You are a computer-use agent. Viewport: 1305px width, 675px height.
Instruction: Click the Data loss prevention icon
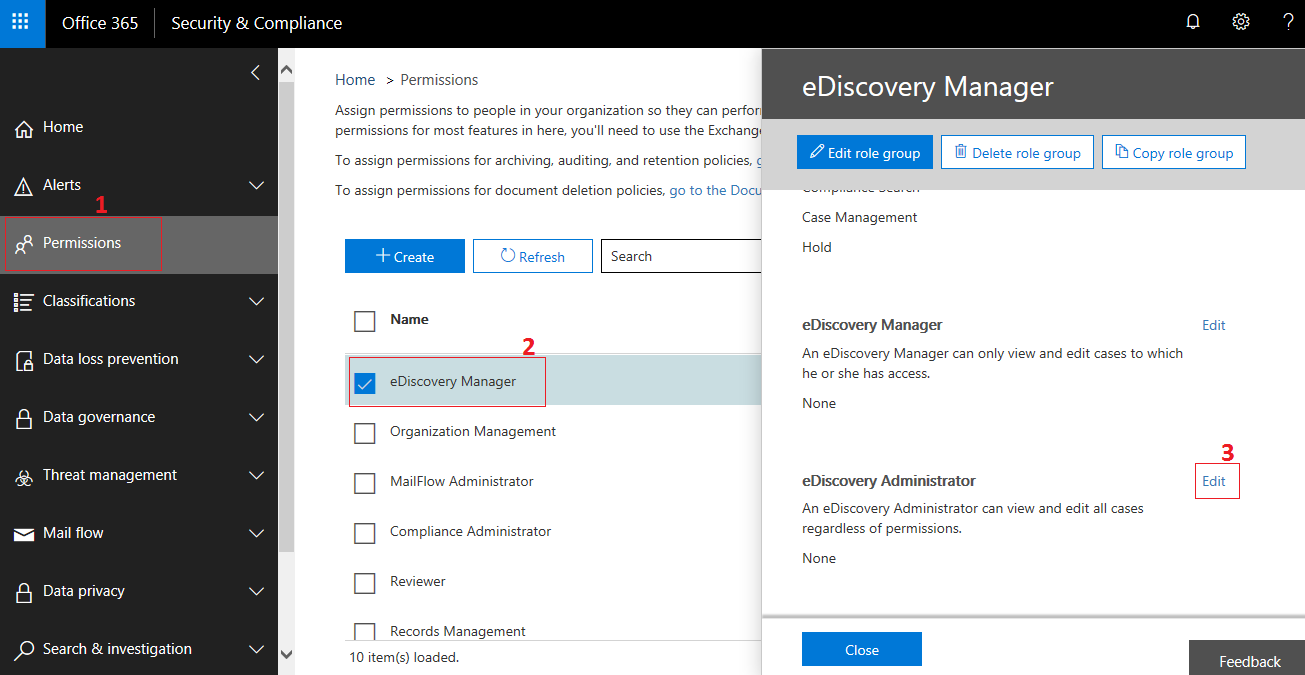click(x=24, y=360)
